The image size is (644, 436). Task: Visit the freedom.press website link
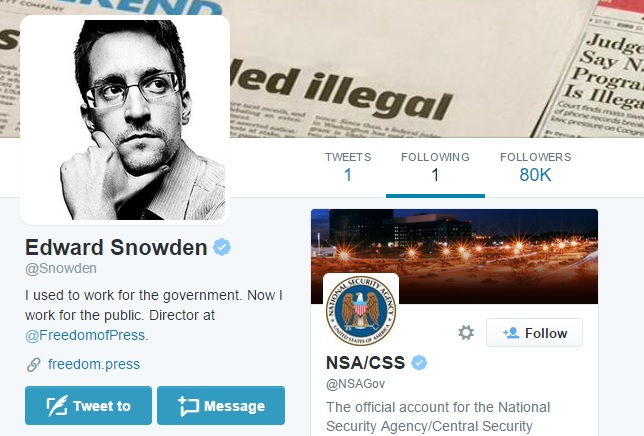coord(94,365)
